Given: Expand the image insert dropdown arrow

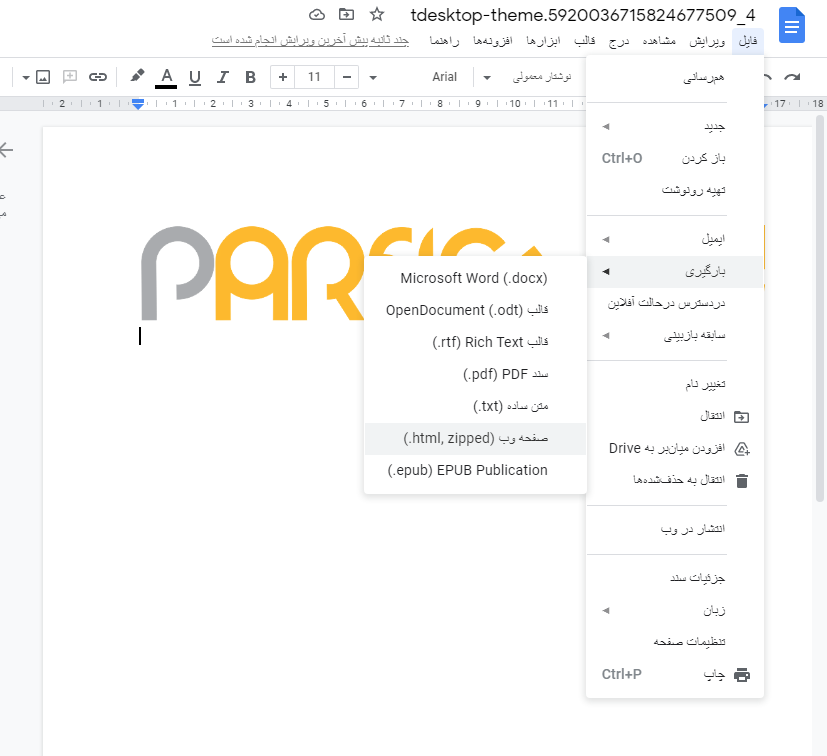Looking at the screenshot, I should pyautogui.click(x=25, y=78).
